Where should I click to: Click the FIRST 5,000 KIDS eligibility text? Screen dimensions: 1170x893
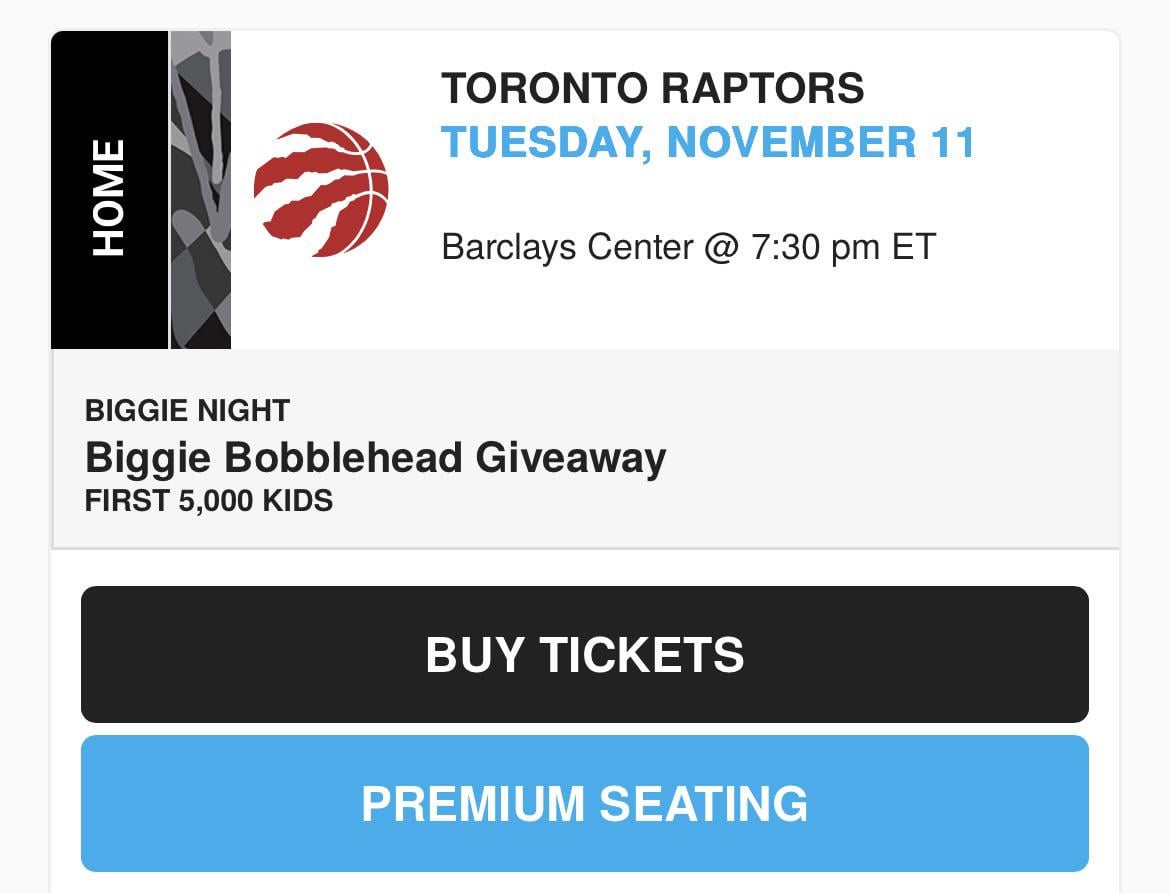[208, 500]
